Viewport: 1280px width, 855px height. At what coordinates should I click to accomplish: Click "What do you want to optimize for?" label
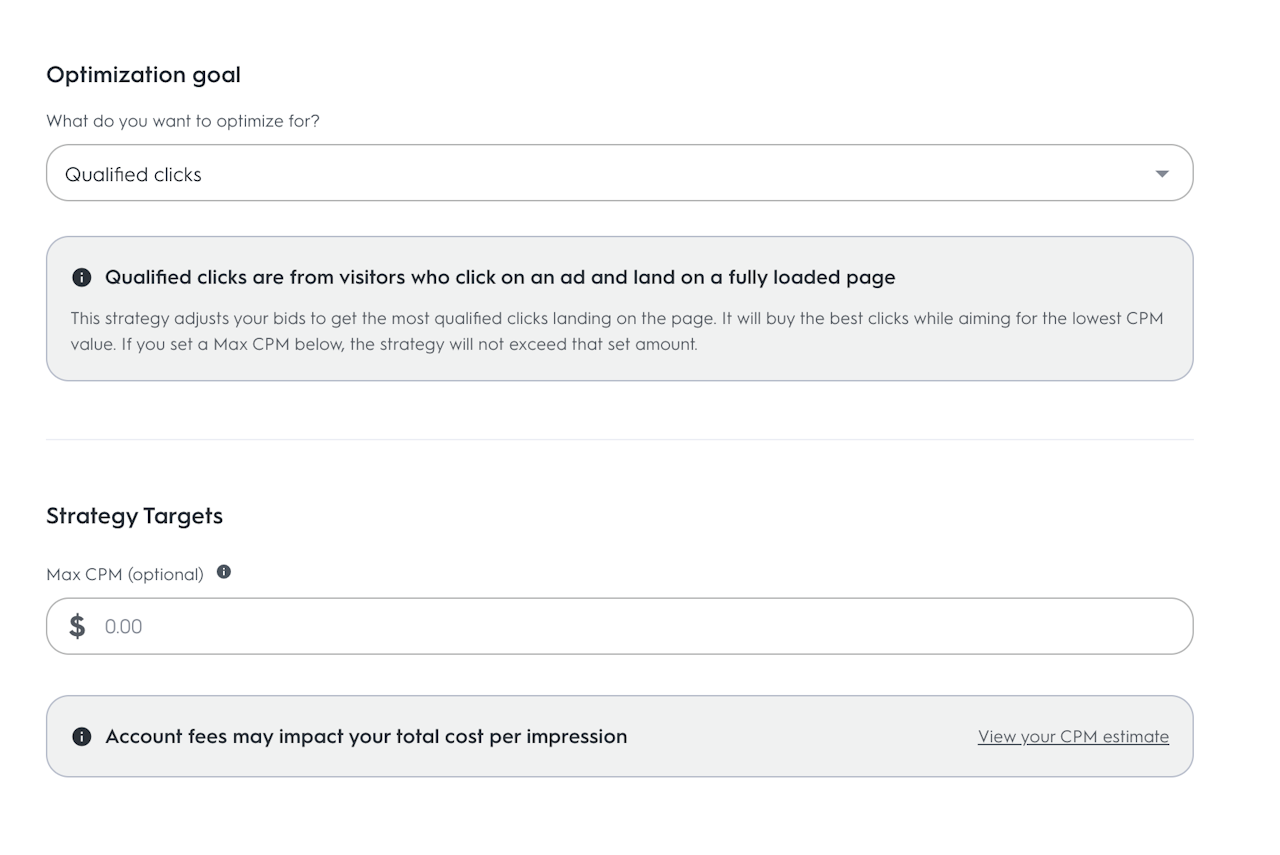point(183,121)
